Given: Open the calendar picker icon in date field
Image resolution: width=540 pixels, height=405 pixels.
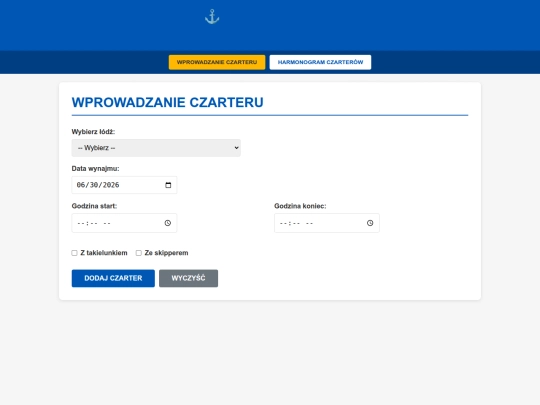Looking at the screenshot, I should (x=168, y=185).
